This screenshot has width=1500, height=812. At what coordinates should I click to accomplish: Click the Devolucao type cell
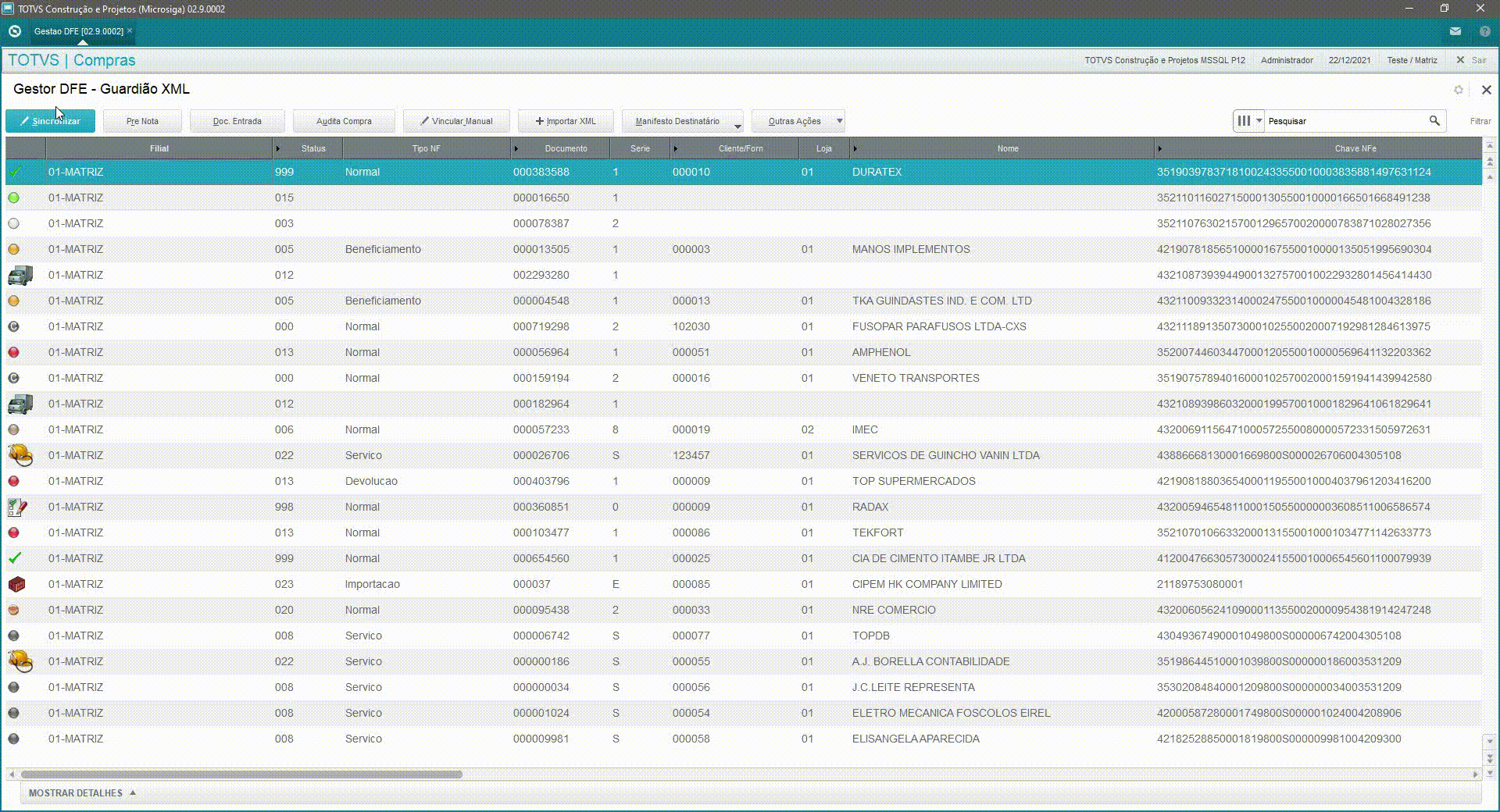point(371,481)
